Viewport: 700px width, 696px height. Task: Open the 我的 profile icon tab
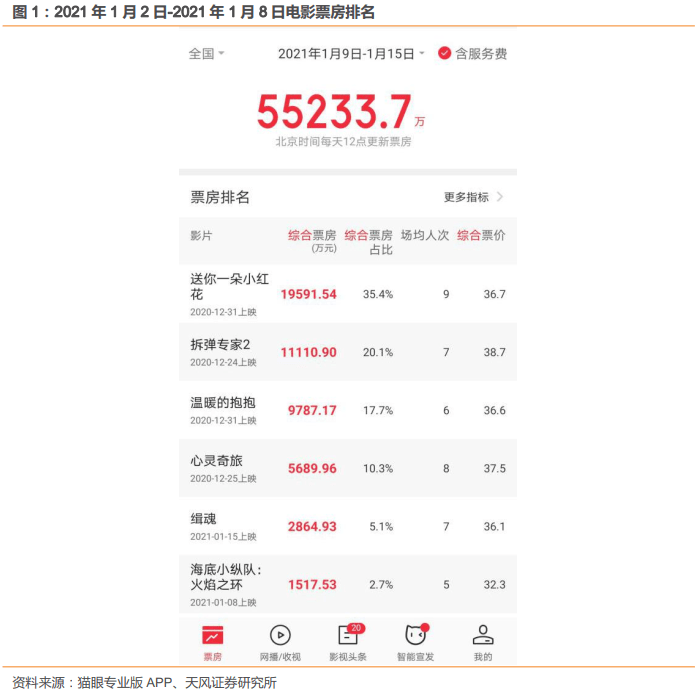tap(483, 635)
